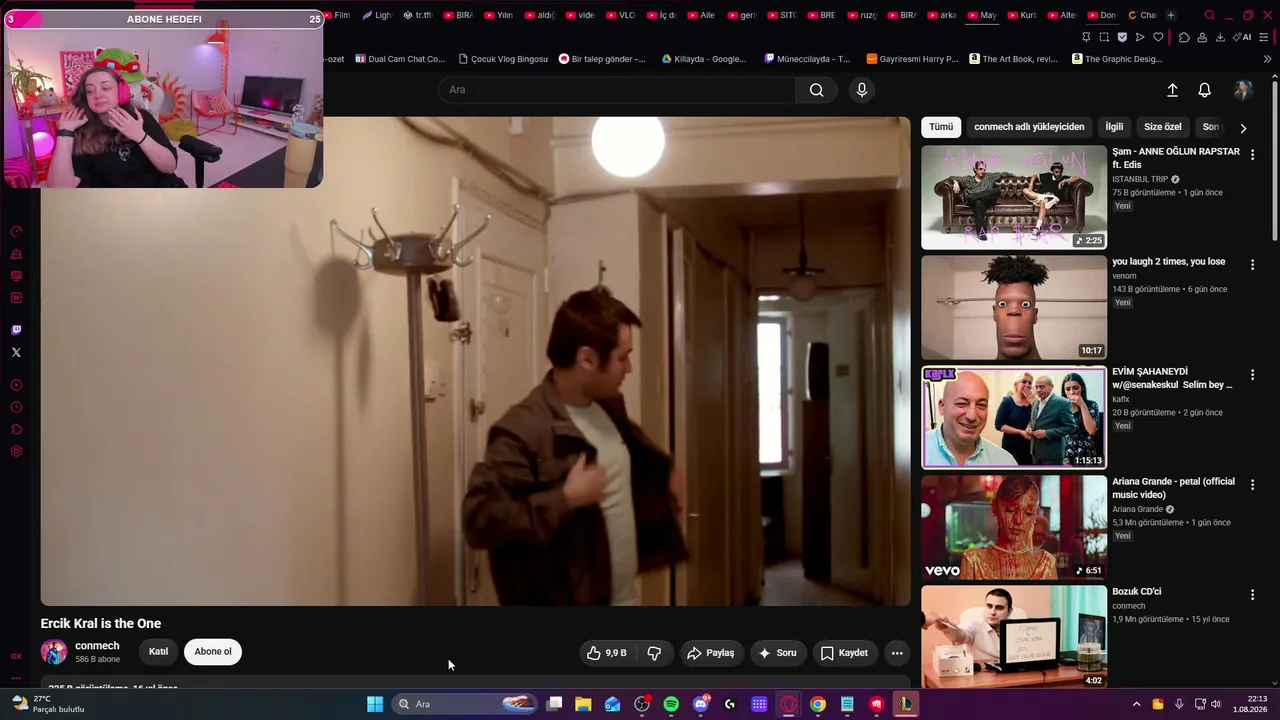Open browser downloads icon in the toolbar
Screen dimensions: 1280x720
click(1219, 37)
